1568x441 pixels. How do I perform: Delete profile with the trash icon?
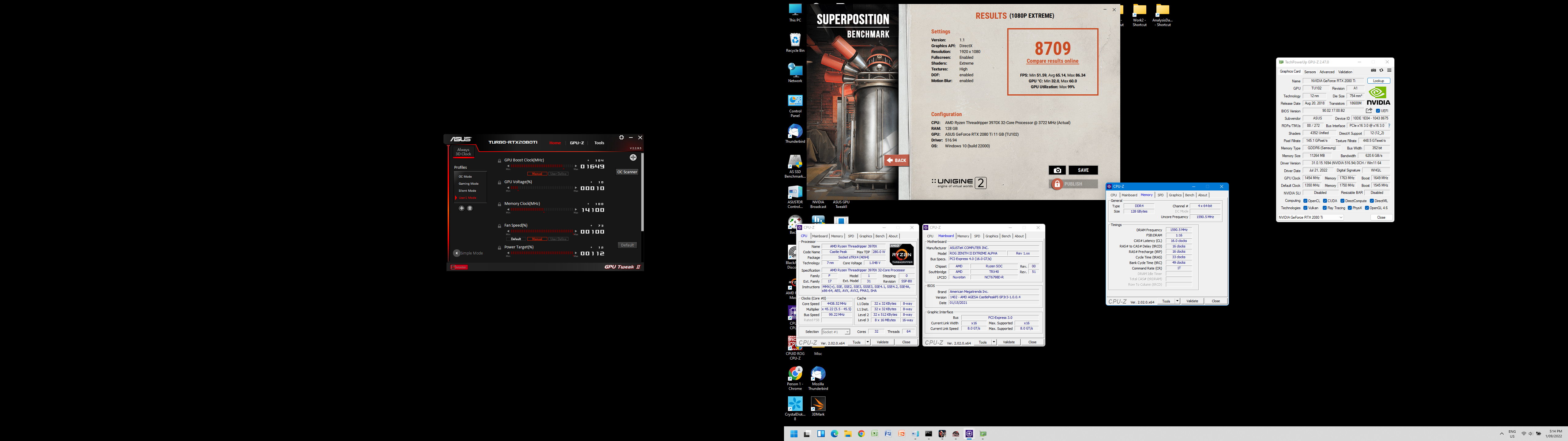470,208
